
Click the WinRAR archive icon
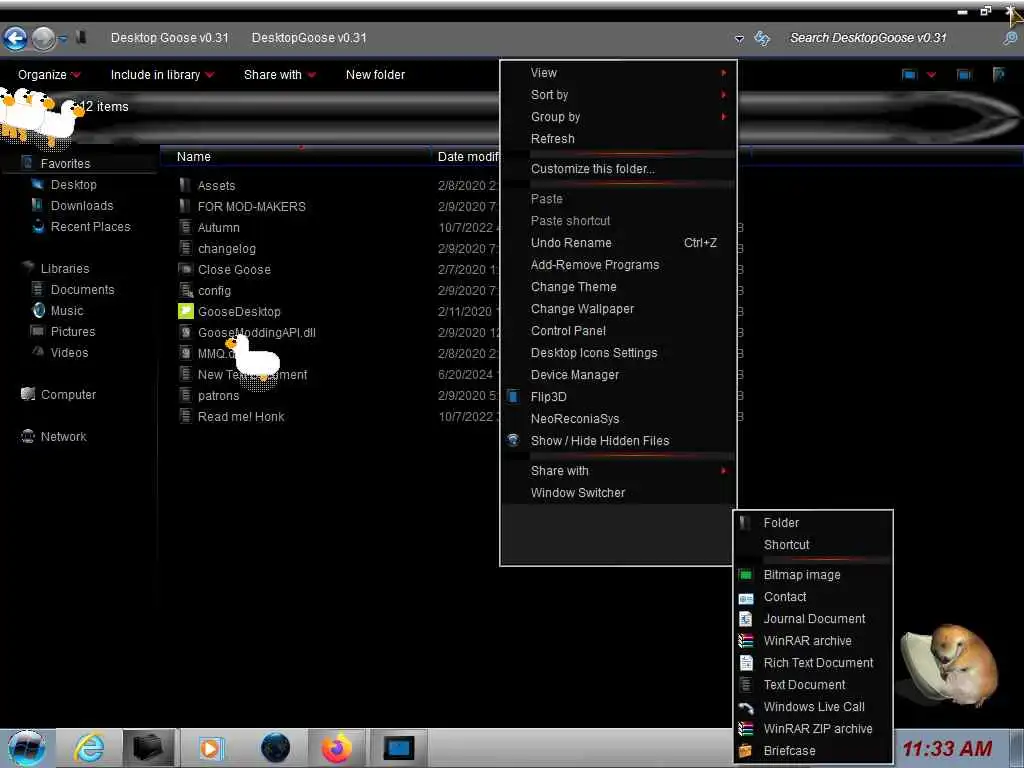click(x=746, y=641)
